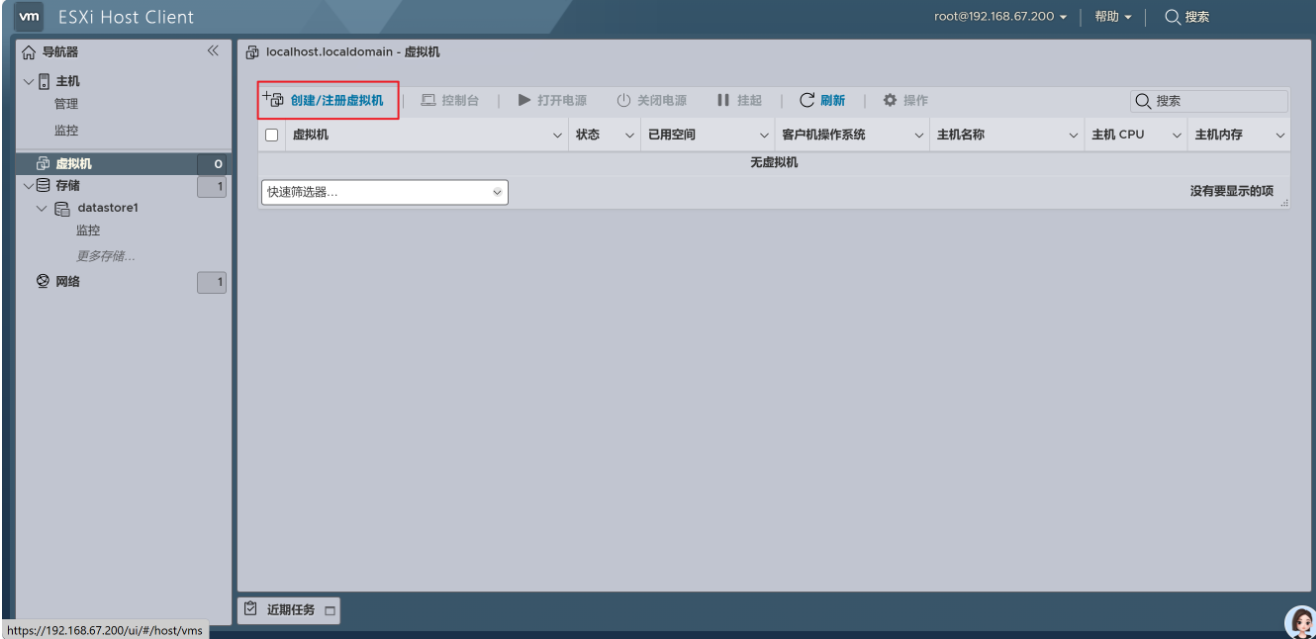Screen dimensions: 1316x639
Task: Click the Power Off icon in toolbar
Action: [x=623, y=100]
